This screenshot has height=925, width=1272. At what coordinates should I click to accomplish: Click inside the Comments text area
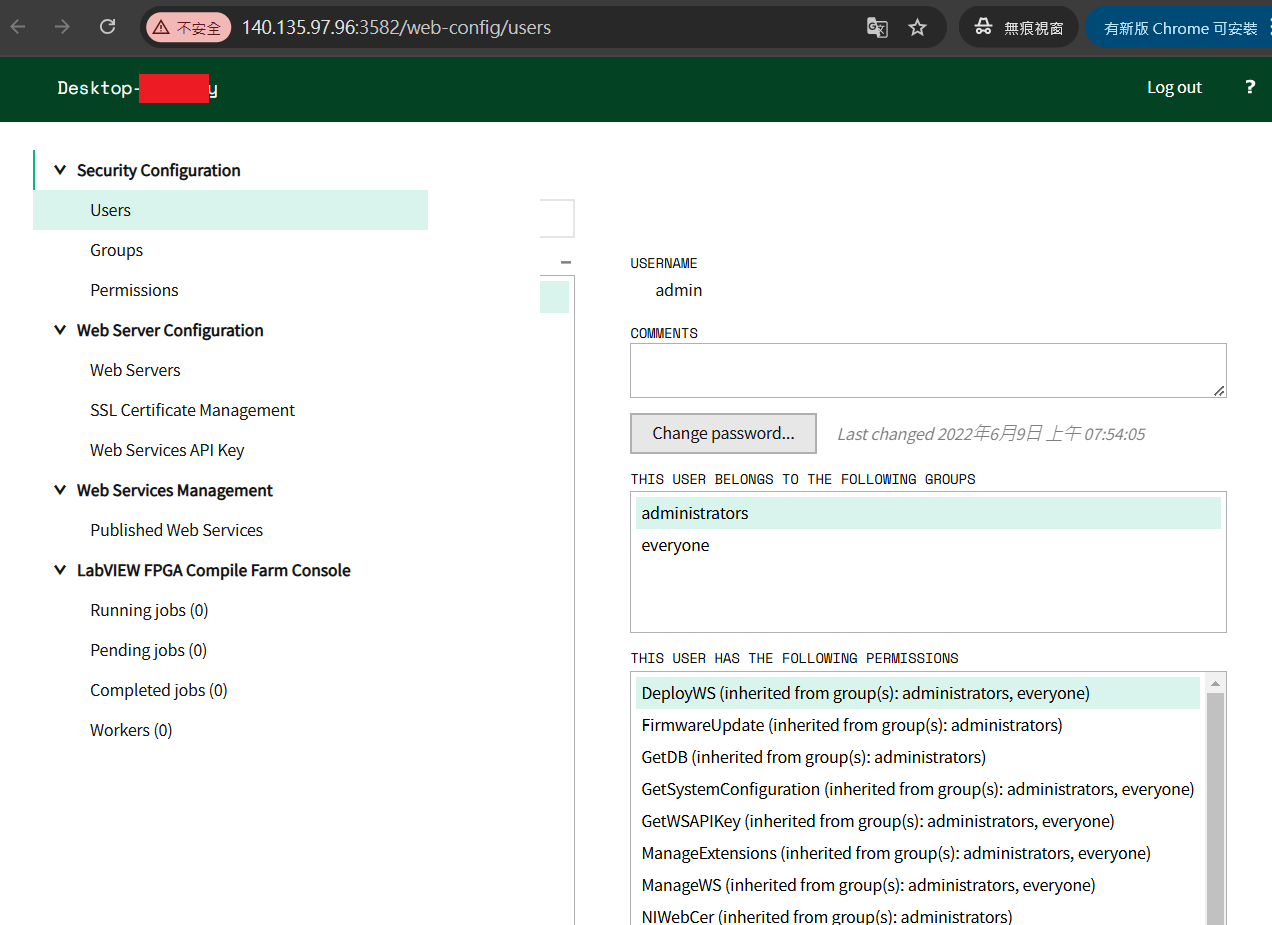point(928,370)
